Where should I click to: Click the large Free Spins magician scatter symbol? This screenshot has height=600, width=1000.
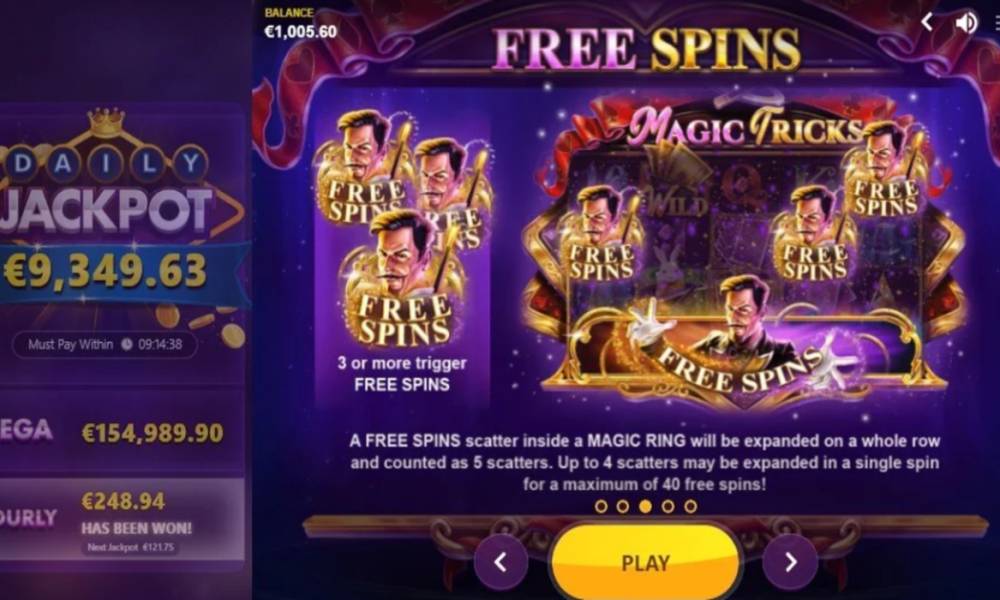(x=401, y=281)
